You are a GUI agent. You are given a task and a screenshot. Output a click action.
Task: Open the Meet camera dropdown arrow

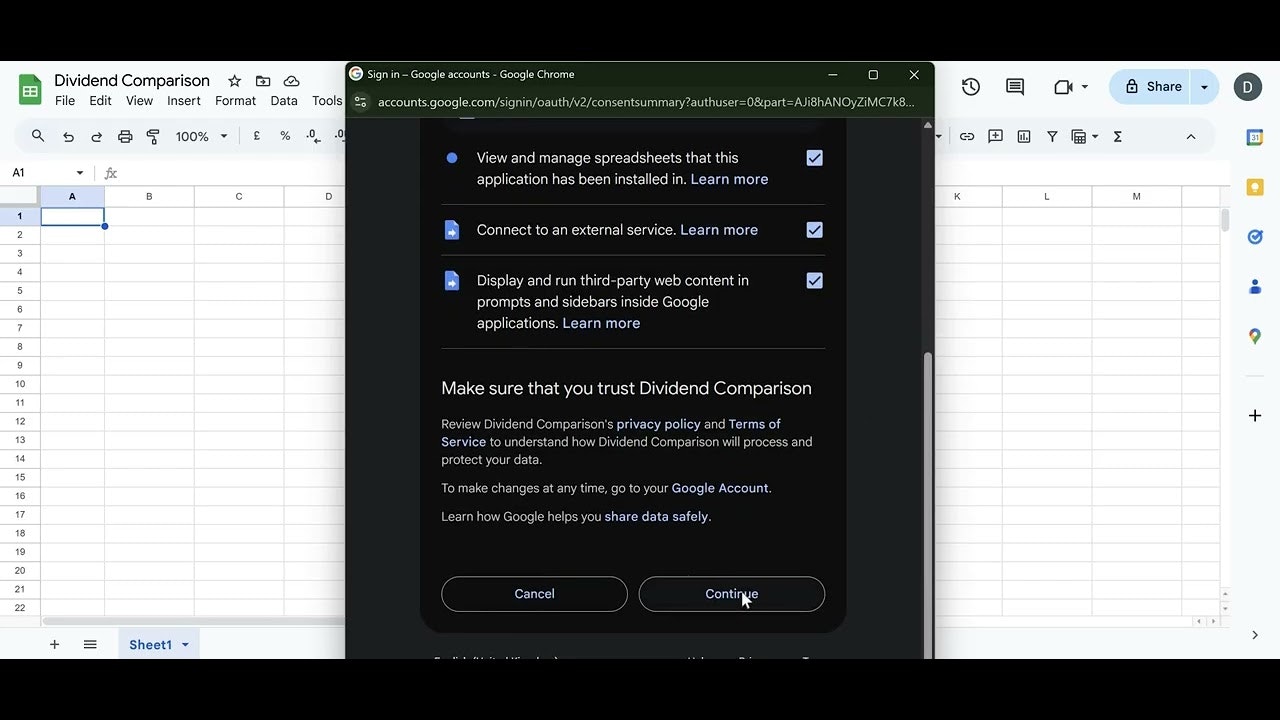tap(1085, 87)
